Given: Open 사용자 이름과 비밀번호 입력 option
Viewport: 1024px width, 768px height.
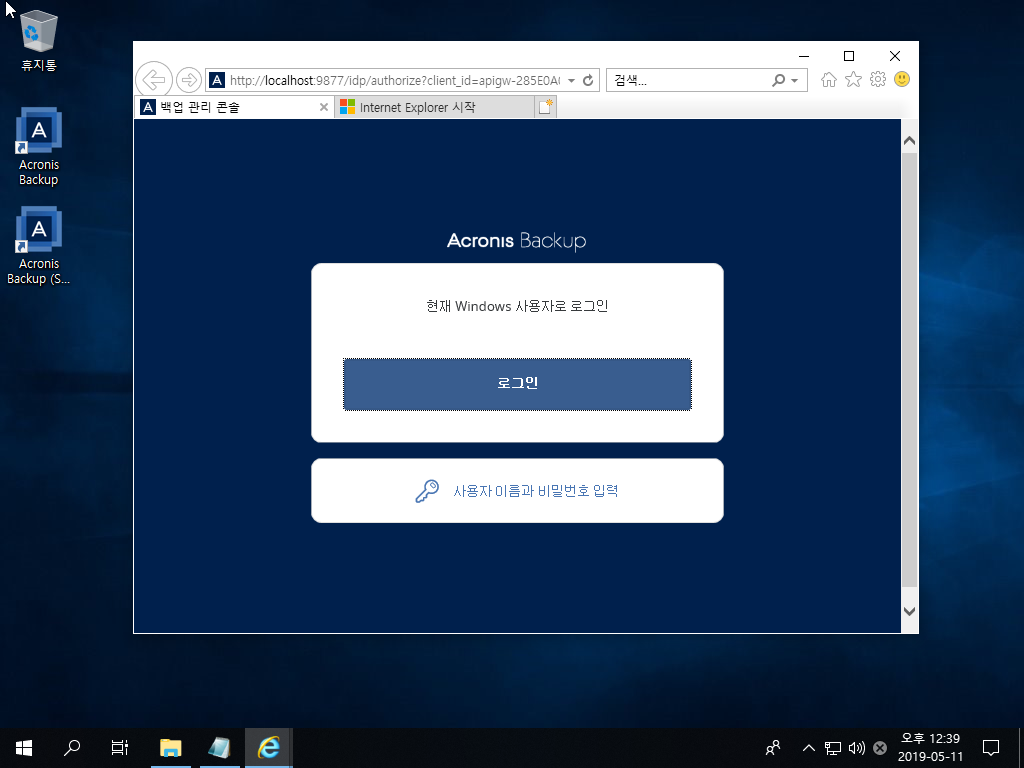Looking at the screenshot, I should coord(517,490).
